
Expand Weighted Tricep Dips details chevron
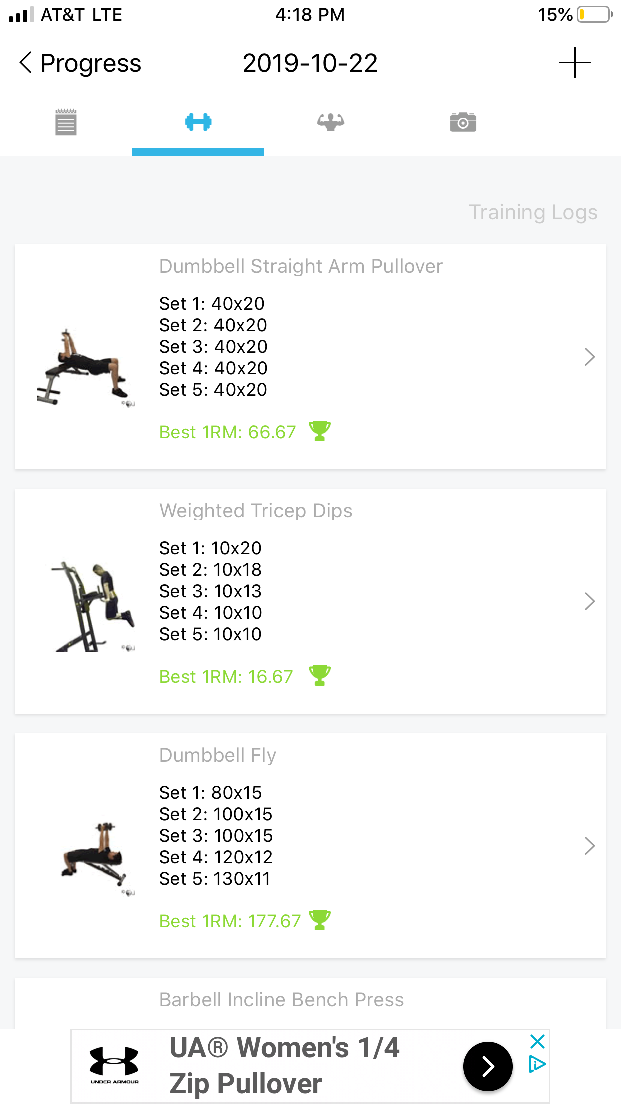[x=590, y=601]
